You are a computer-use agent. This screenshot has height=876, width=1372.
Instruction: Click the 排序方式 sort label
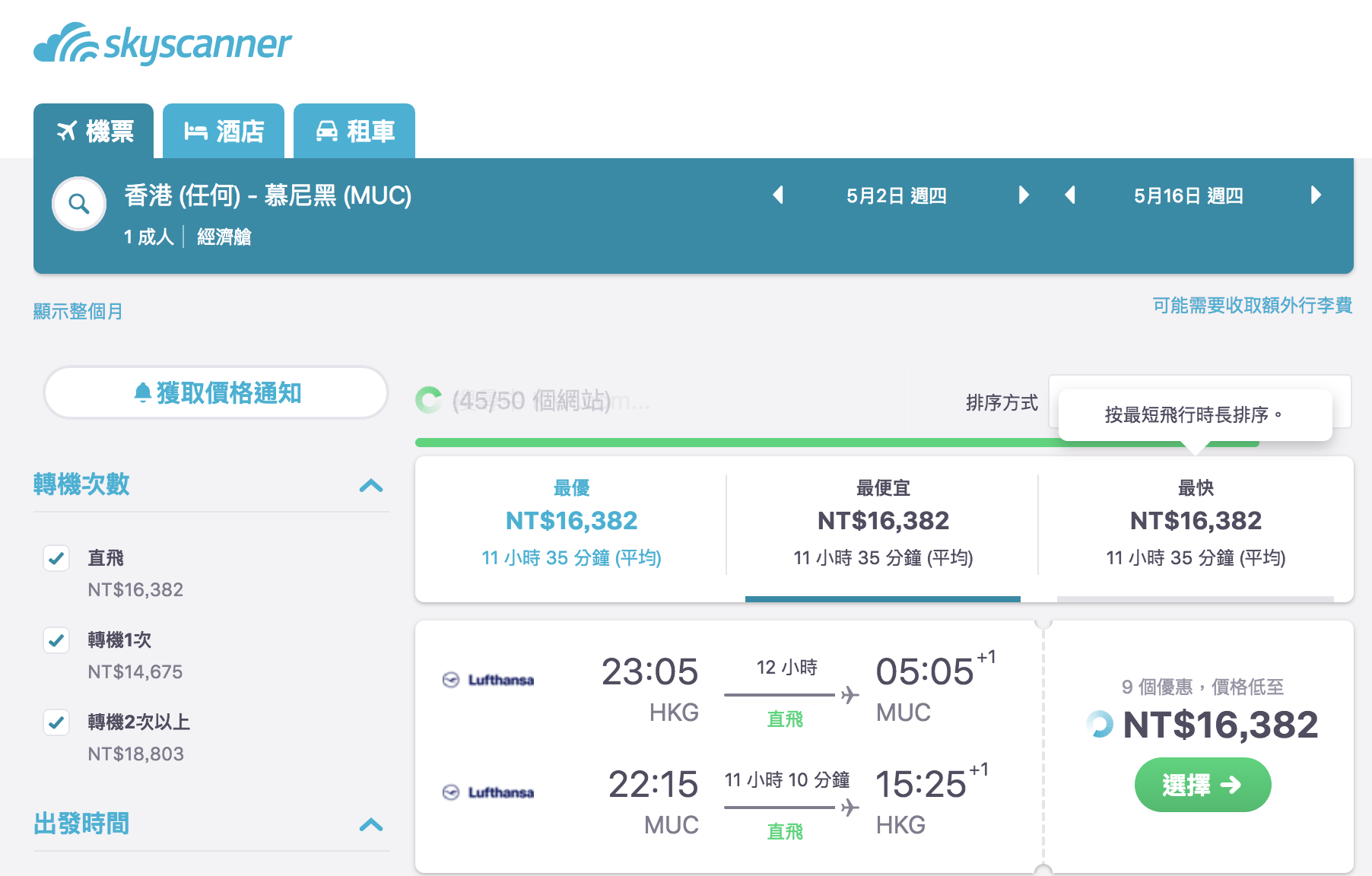click(x=1002, y=403)
